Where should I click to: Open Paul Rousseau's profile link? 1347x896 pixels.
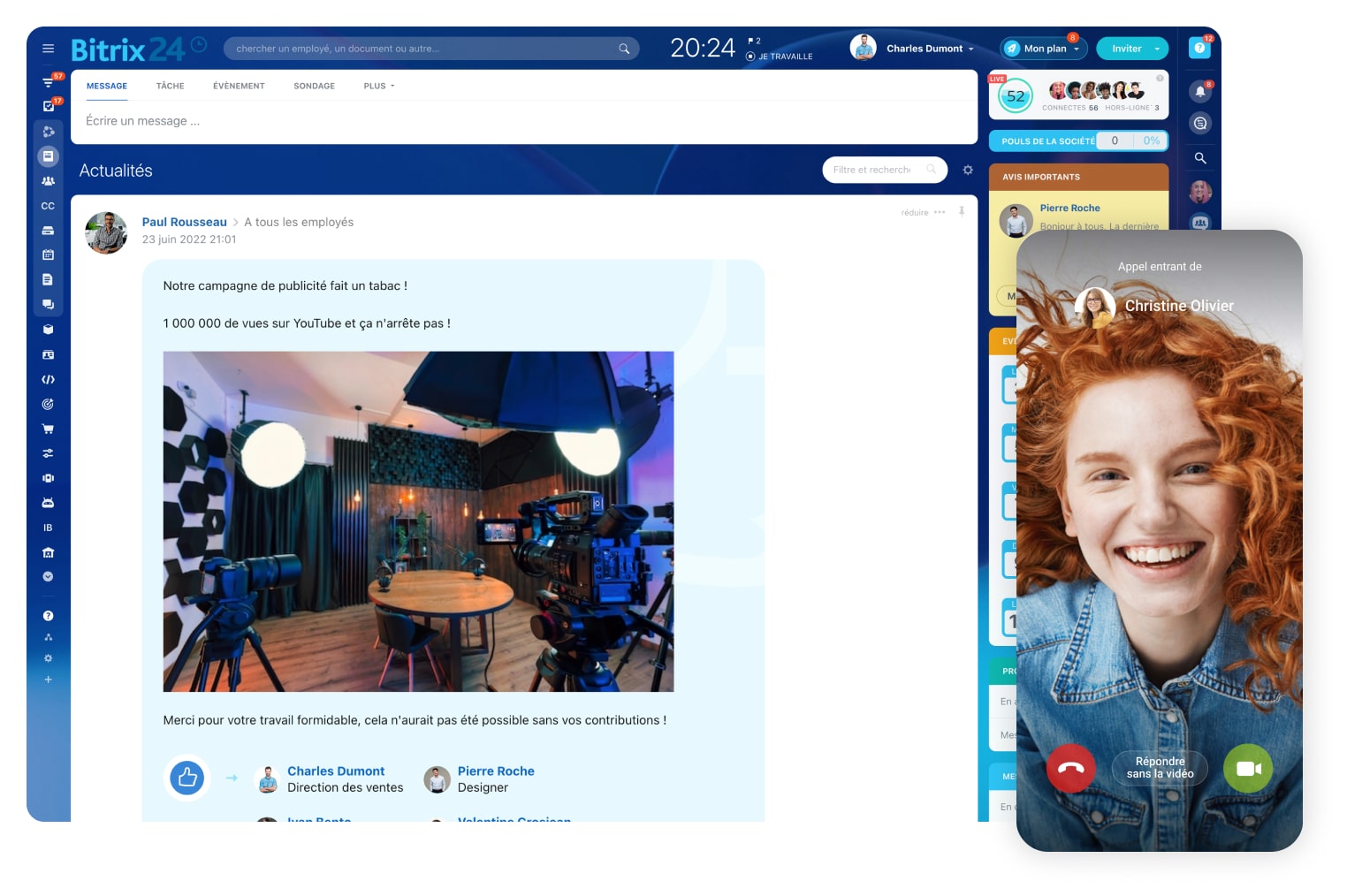point(184,222)
